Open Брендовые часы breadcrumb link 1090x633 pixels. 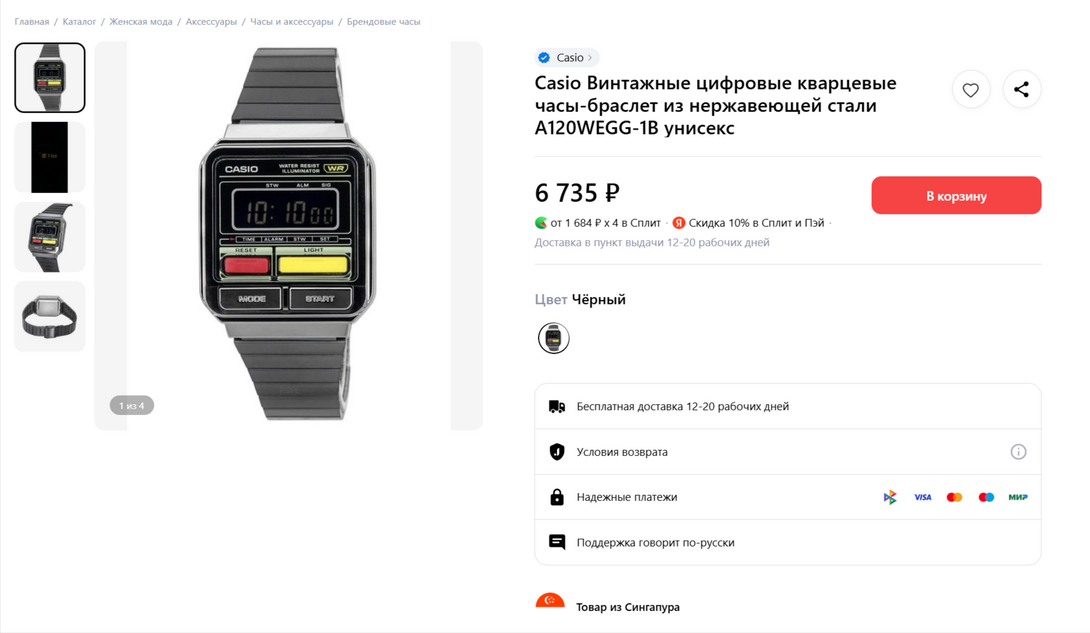(384, 22)
